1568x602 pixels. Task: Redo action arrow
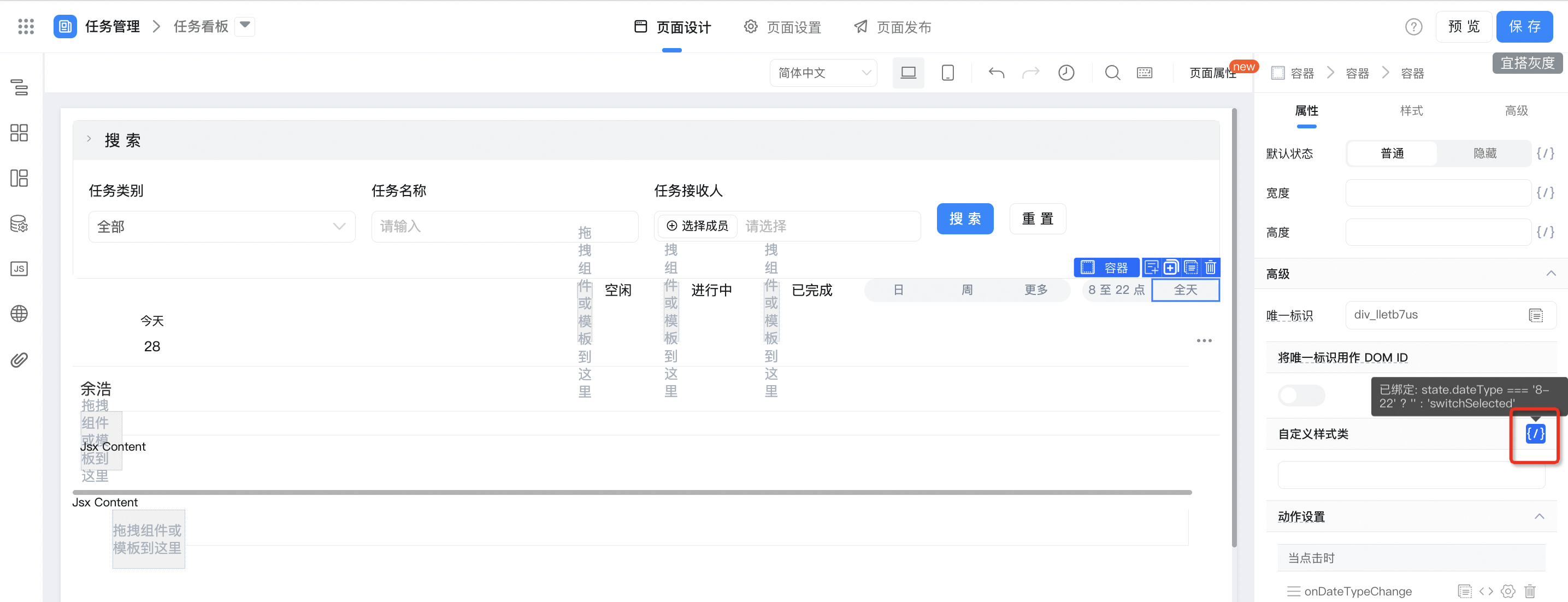1030,73
